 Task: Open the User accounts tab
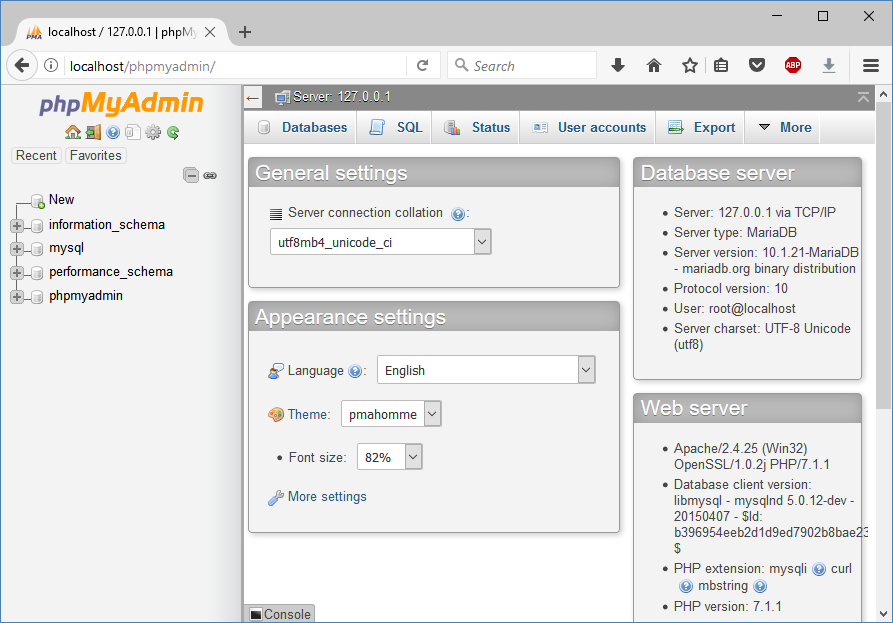pyautogui.click(x=589, y=128)
